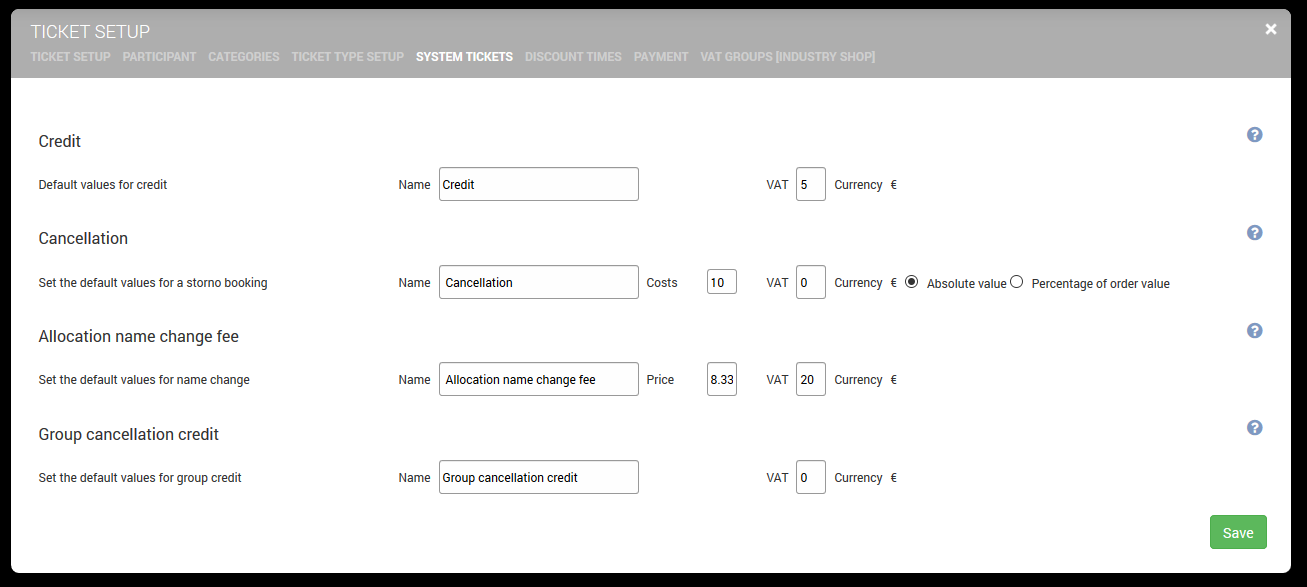Open the Participant tab
Viewport: 1307px width, 587px height.
(159, 57)
